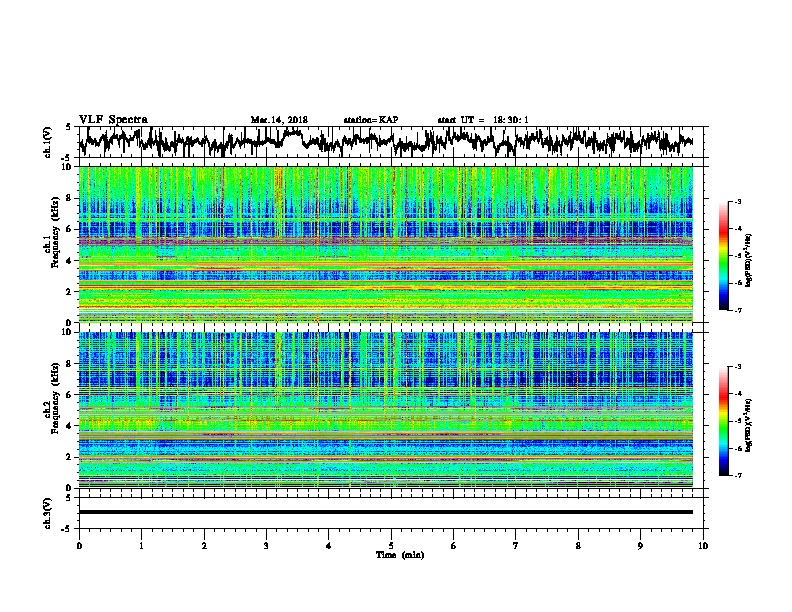Click the ch.1 frequency tick label "4"
The width and height of the screenshot is (792, 612).
(x=70, y=261)
